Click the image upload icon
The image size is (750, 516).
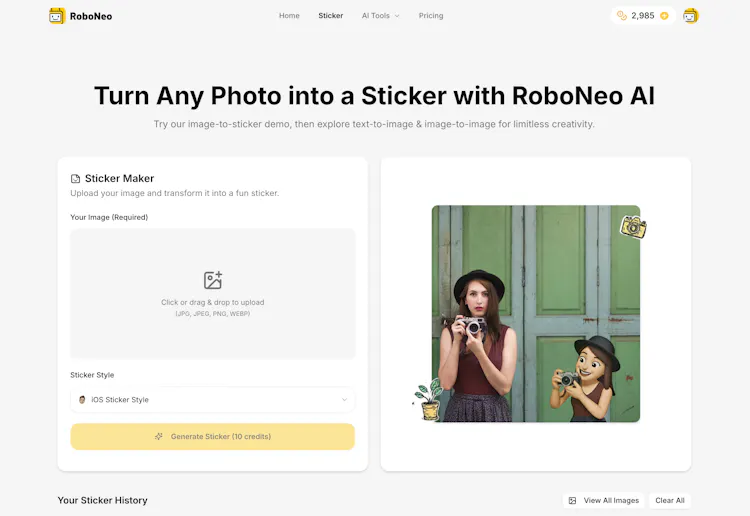tap(213, 280)
